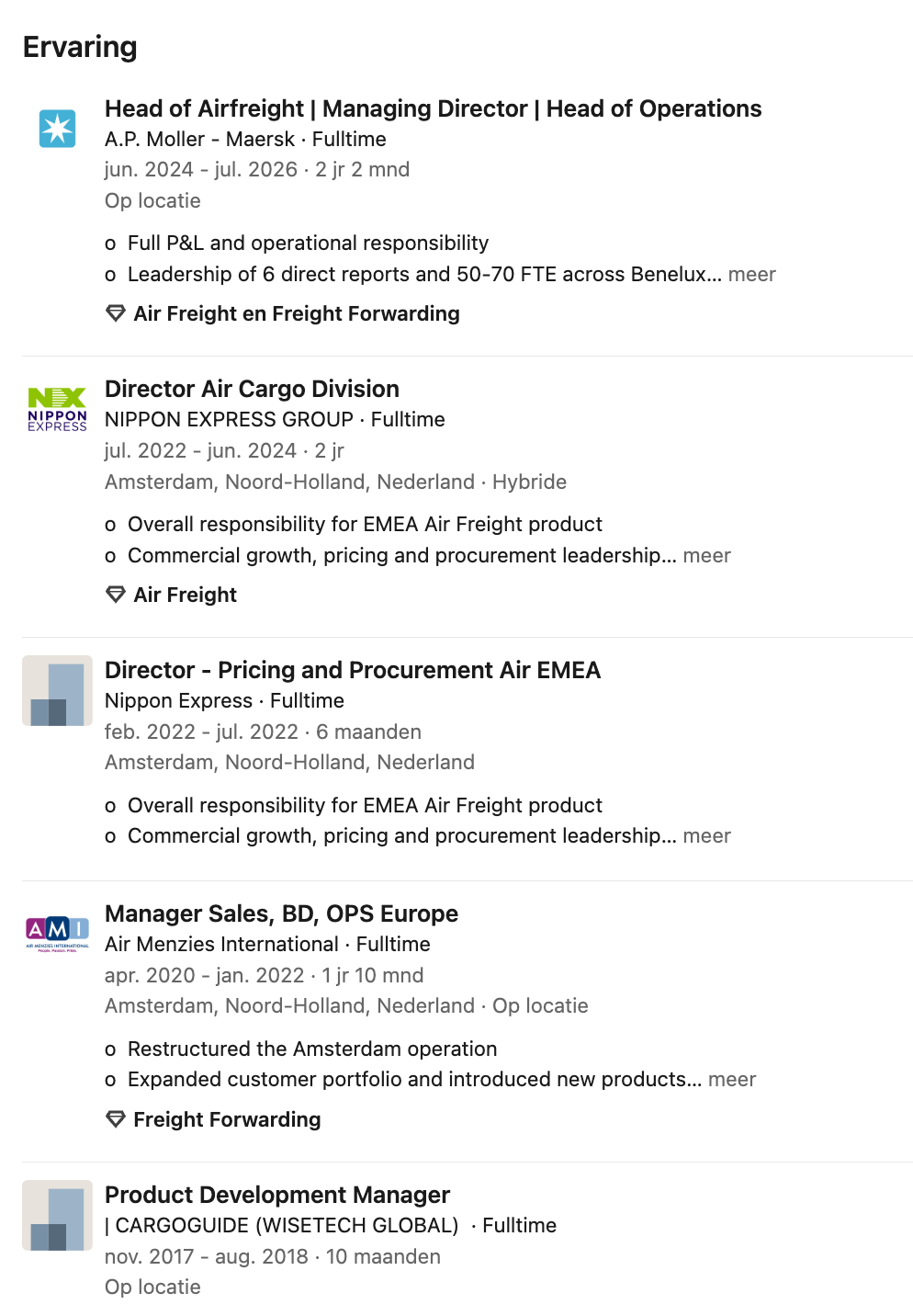Show more of the Pricing and Procurement description
Screen dimensions: 913x1316
(x=706, y=835)
